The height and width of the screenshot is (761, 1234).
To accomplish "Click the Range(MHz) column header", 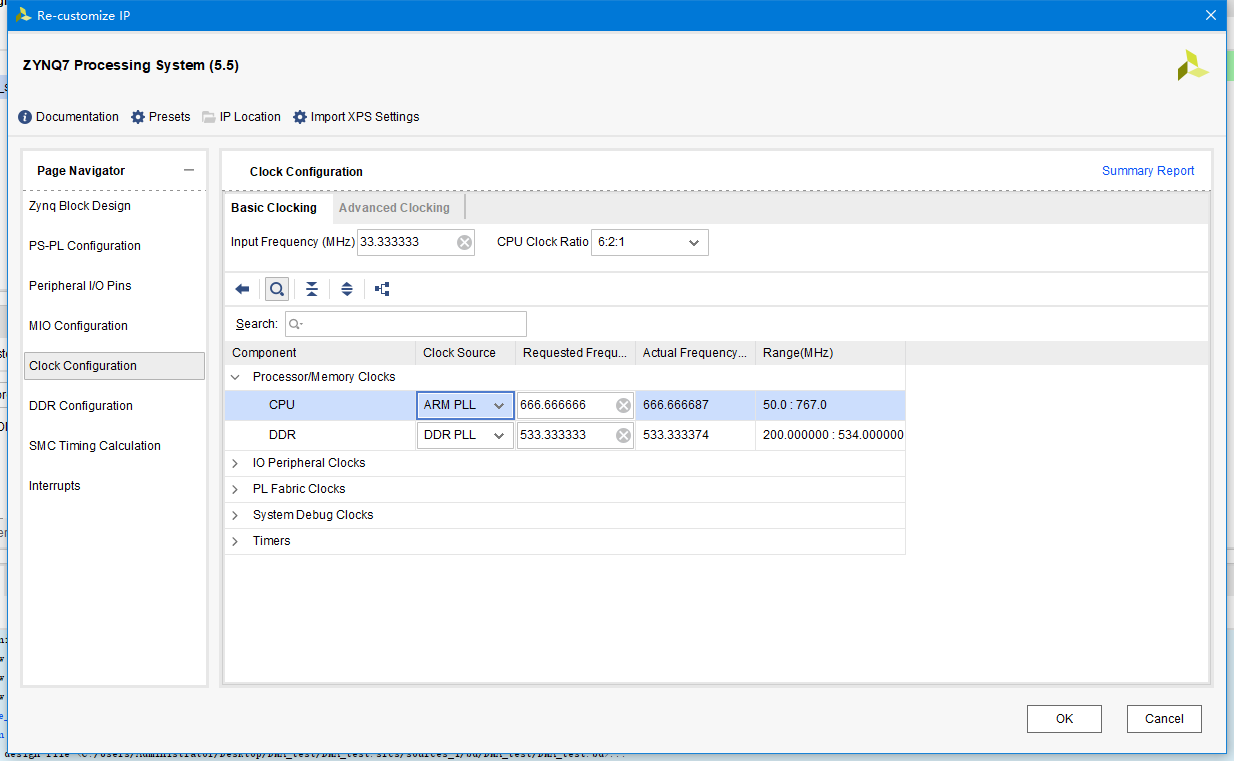I will [830, 353].
